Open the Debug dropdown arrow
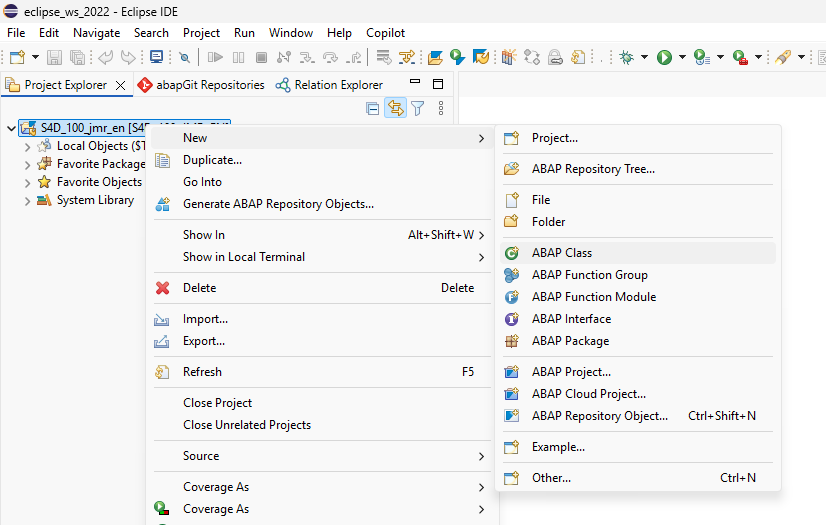The height and width of the screenshot is (525, 826). (x=644, y=57)
